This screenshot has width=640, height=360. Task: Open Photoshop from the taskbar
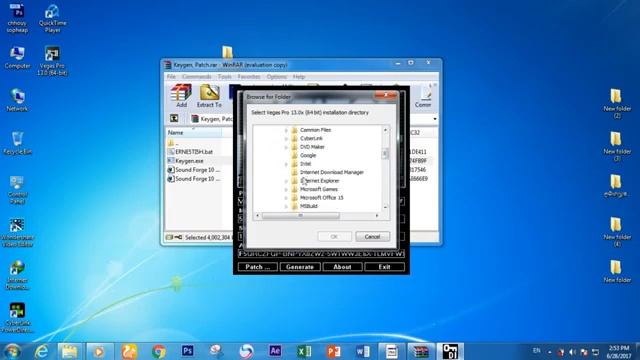[x=187, y=351]
